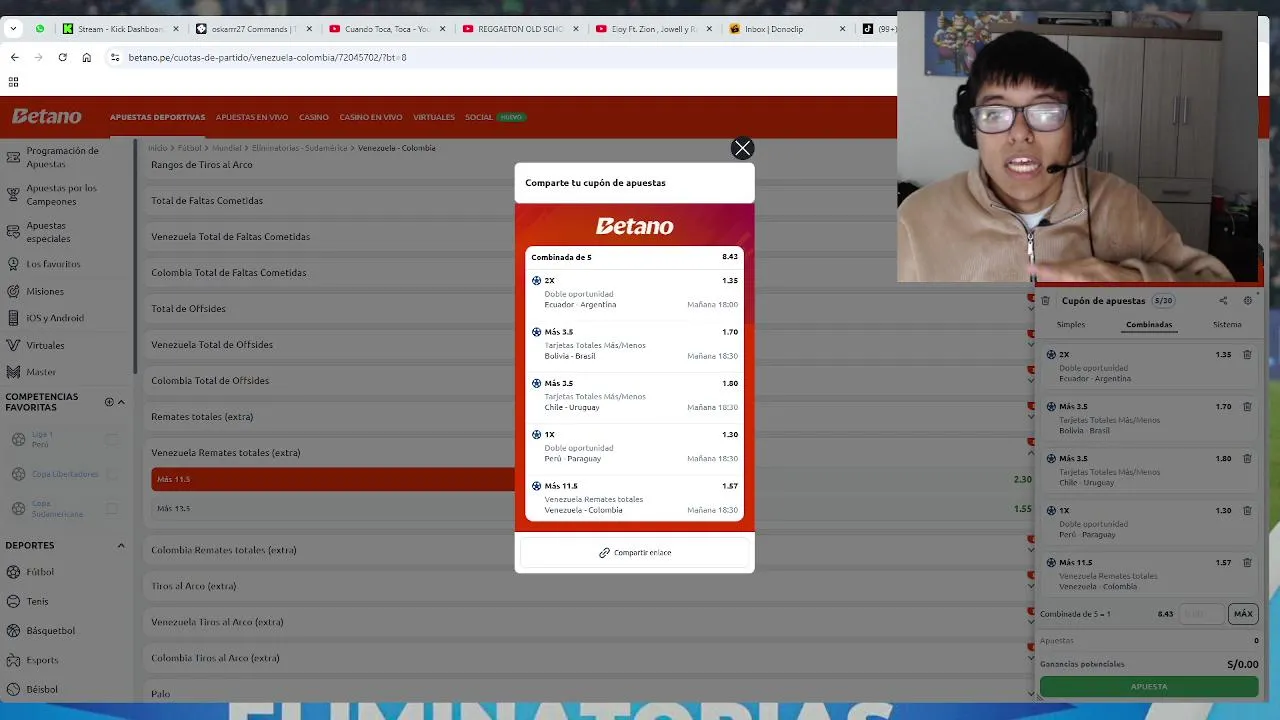Switch to the Simples tab
The image size is (1280, 720).
click(x=1071, y=324)
